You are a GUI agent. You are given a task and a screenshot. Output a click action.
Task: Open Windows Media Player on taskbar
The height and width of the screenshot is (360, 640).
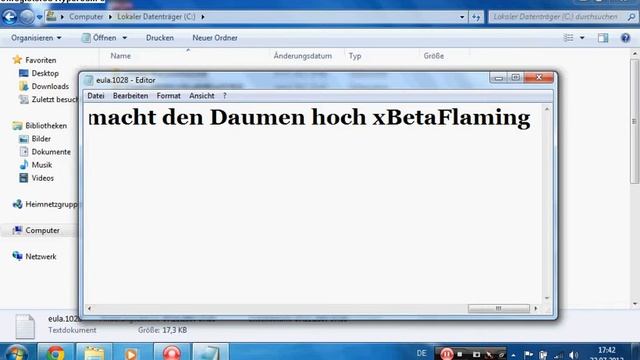click(131, 353)
